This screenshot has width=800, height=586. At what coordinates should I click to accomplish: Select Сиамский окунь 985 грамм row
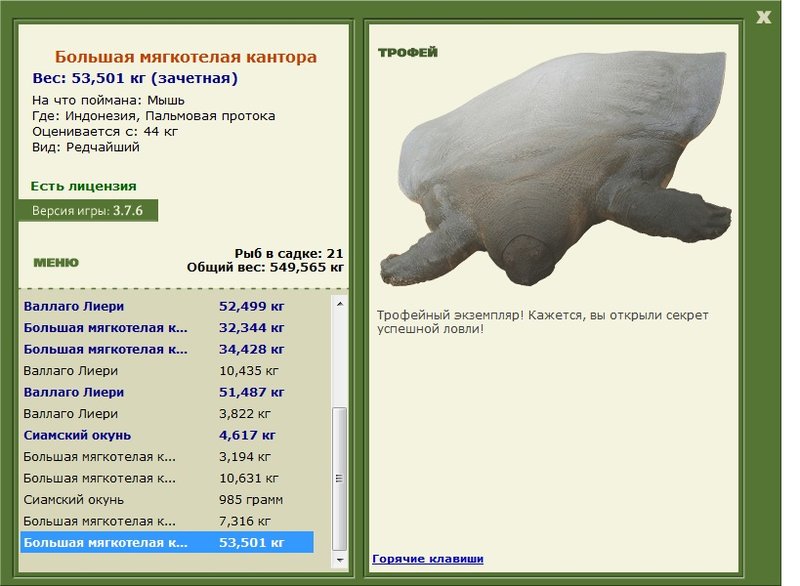[167, 500]
